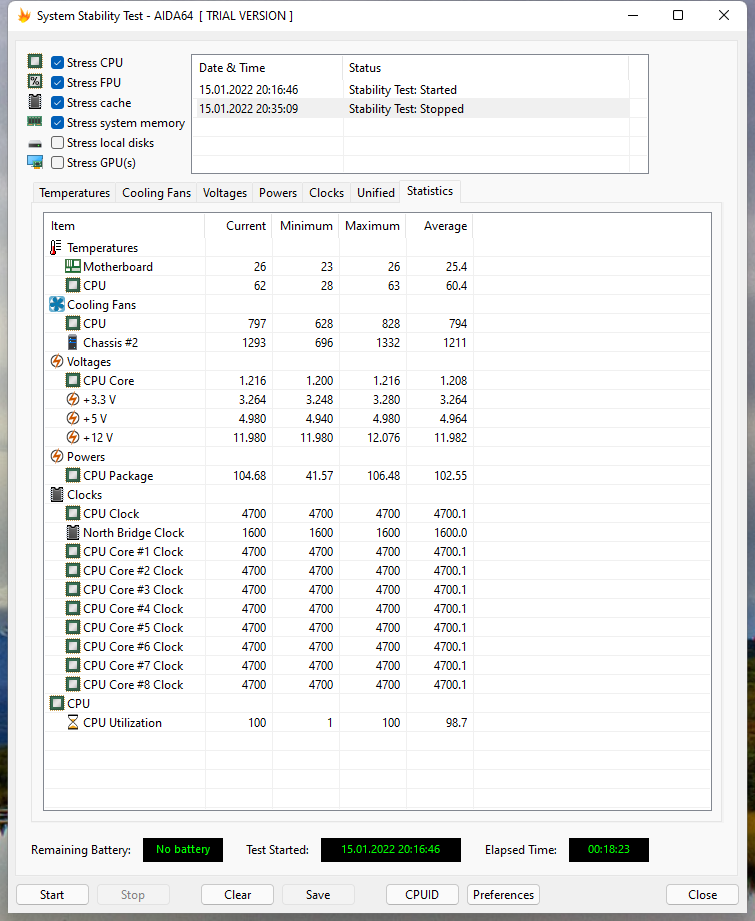The height and width of the screenshot is (921, 755).
Task: Click the Stress FPU percent icon
Action: point(35,81)
